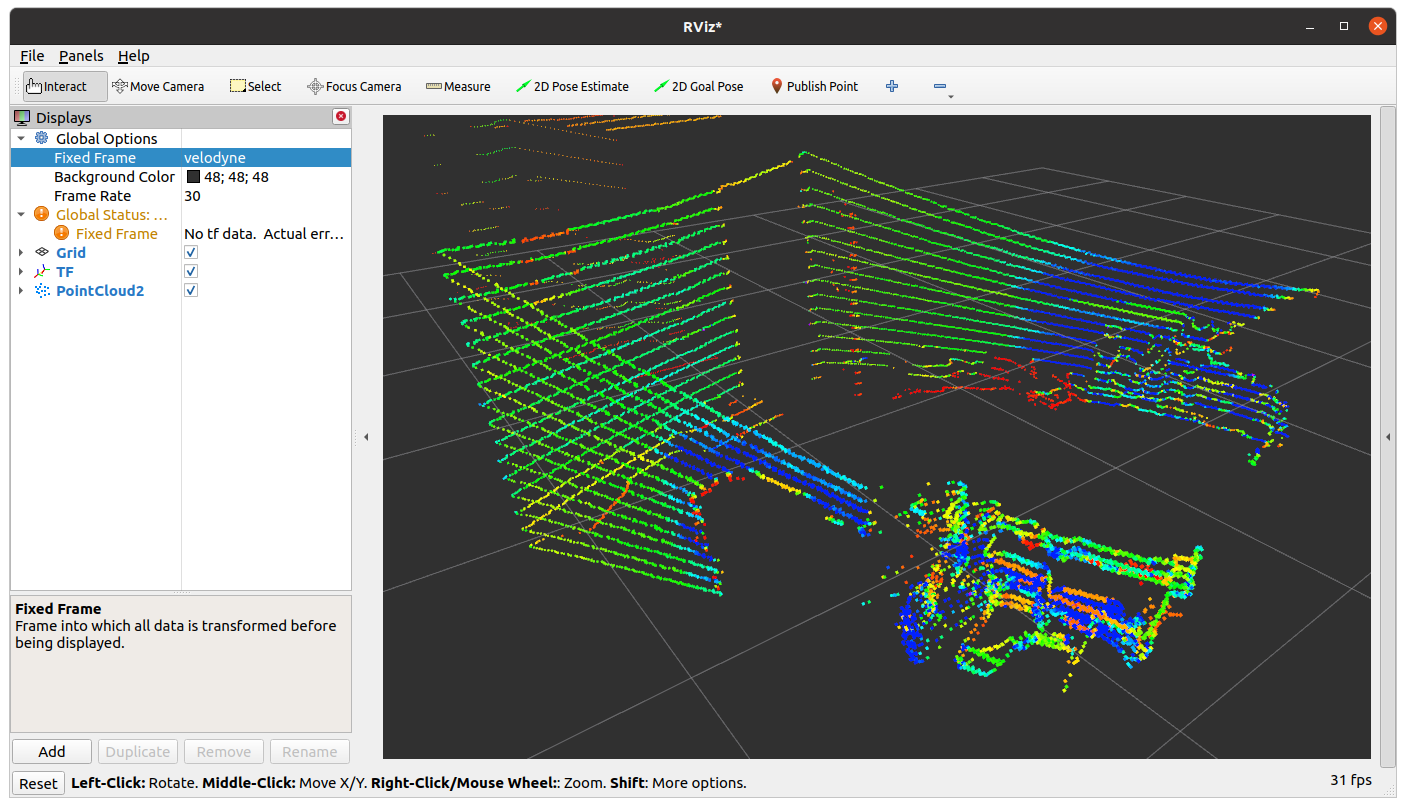Image resolution: width=1406 pixels, height=807 pixels.
Task: Click the Global Status warning icon
Action: (41, 214)
